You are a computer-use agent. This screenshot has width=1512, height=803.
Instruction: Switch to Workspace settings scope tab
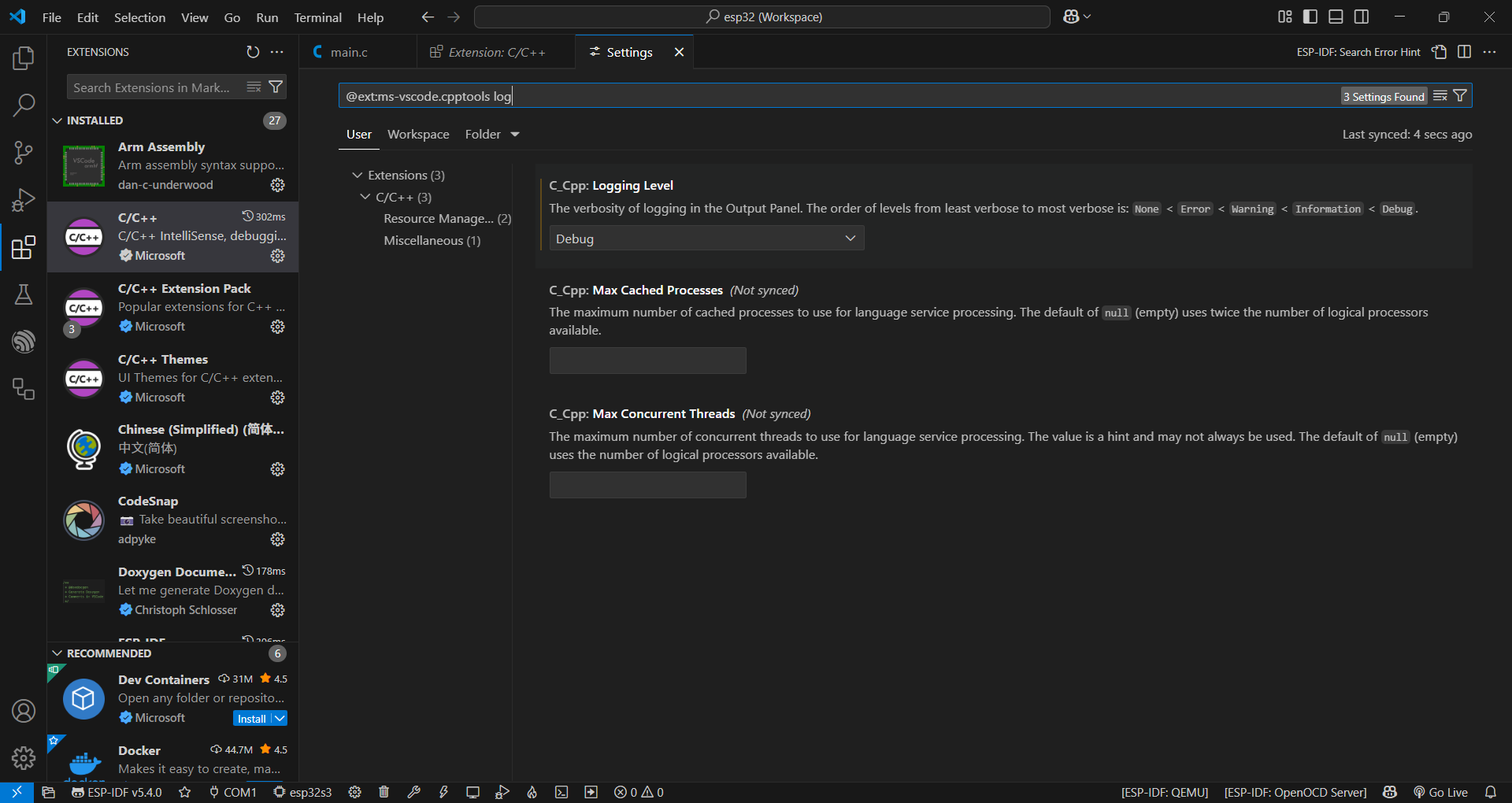tap(418, 135)
